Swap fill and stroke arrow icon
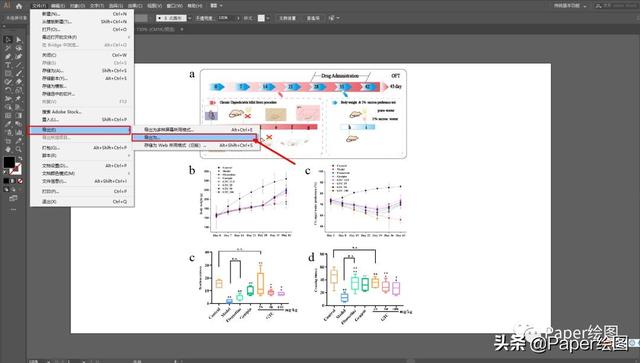 [20, 159]
